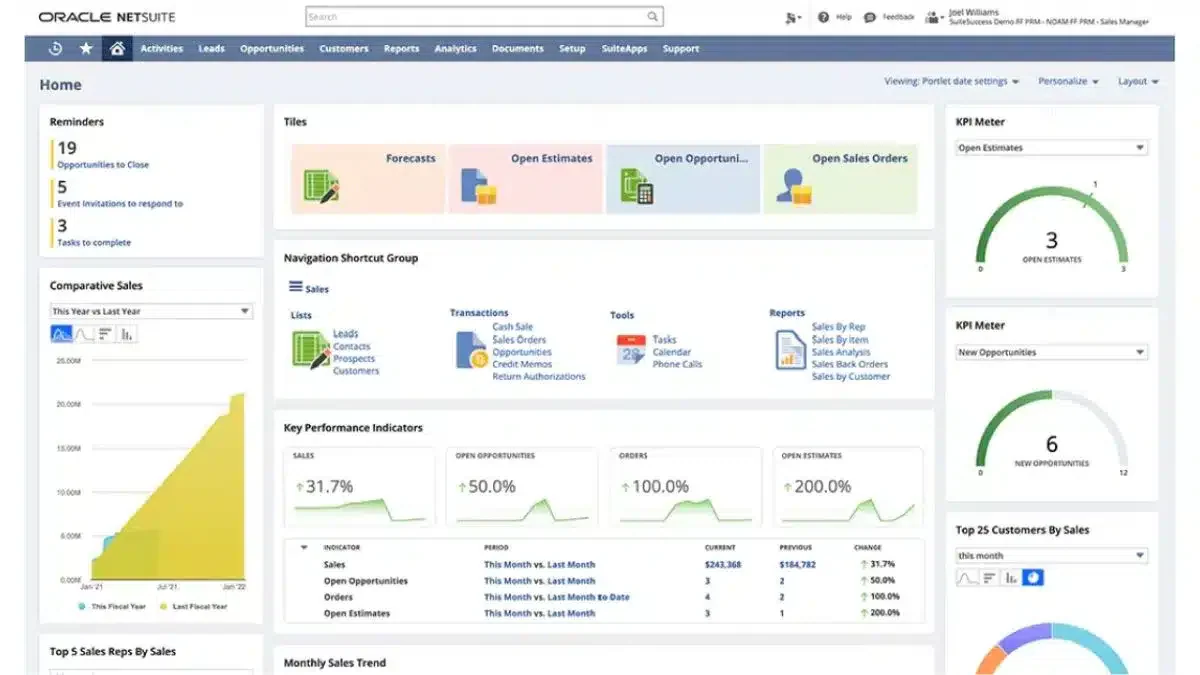Click the Open Sales Orders tile icon
This screenshot has height=675, width=1200.
point(793,187)
